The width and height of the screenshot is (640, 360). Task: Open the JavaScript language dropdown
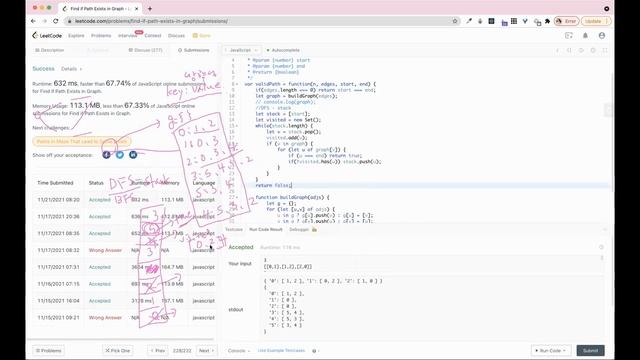point(241,50)
